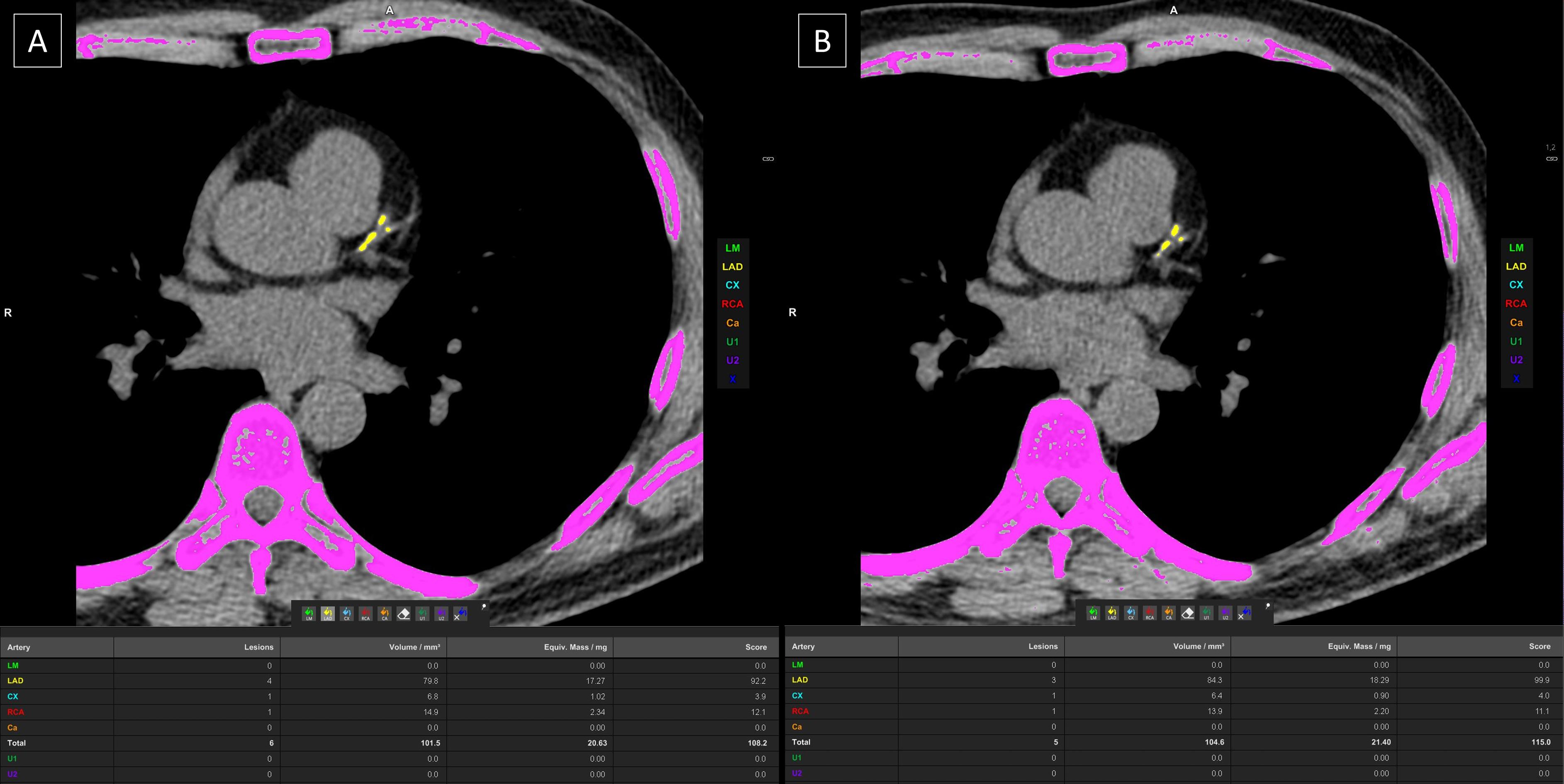Image resolution: width=1564 pixels, height=784 pixels.
Task: Pin the right viewer floating toolbar
Action: [x=1268, y=606]
